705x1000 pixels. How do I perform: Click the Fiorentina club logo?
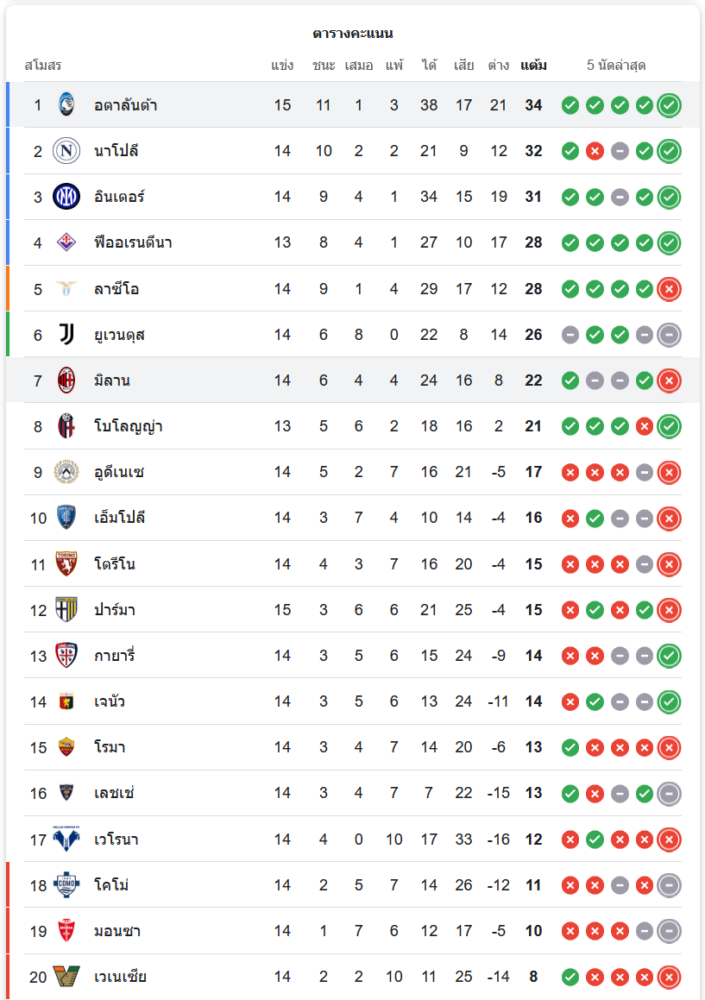pyautogui.click(x=66, y=243)
